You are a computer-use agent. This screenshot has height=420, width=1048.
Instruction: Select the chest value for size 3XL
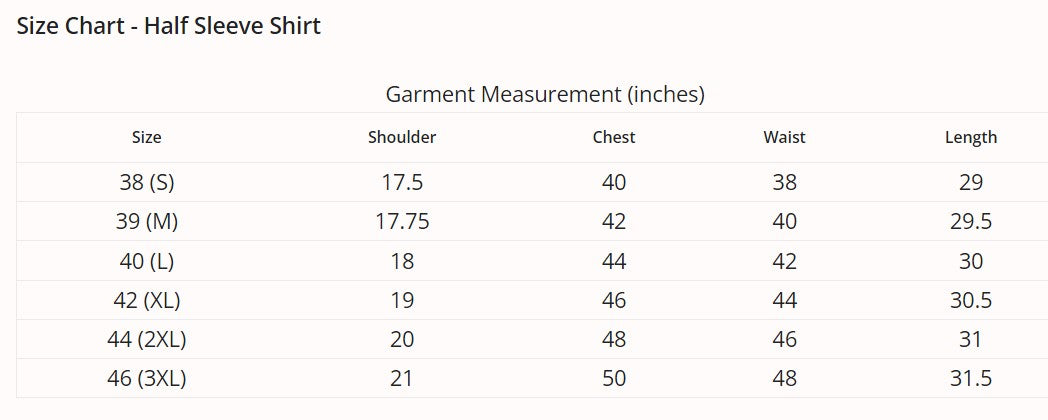coord(614,379)
